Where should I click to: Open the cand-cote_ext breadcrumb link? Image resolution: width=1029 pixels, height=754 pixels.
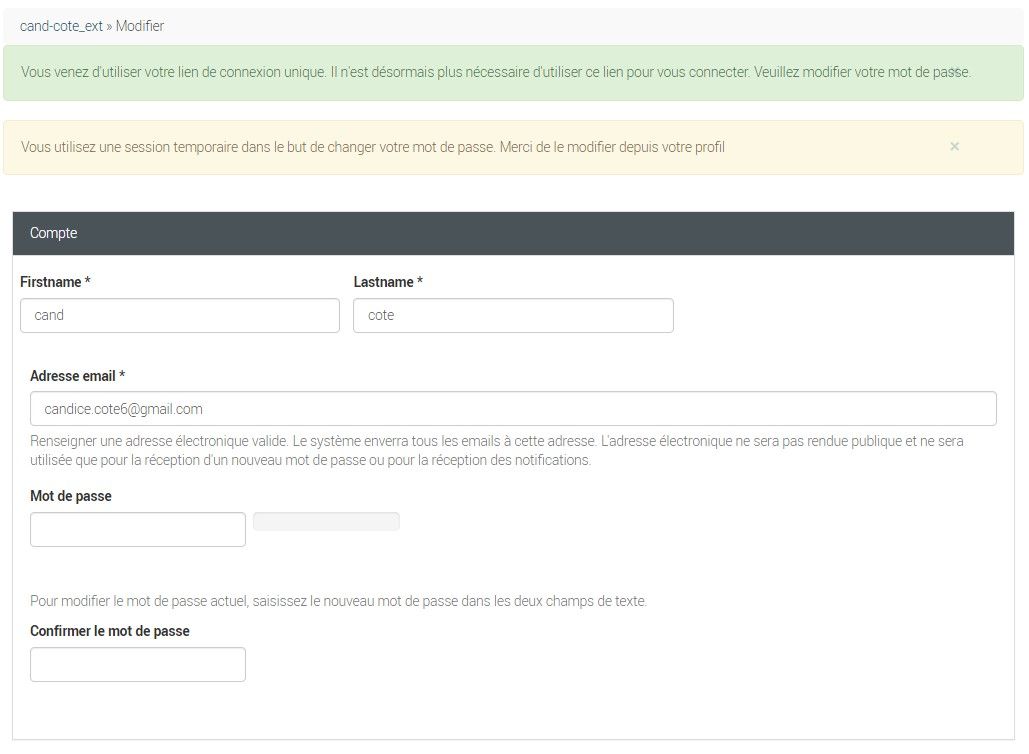[x=61, y=26]
